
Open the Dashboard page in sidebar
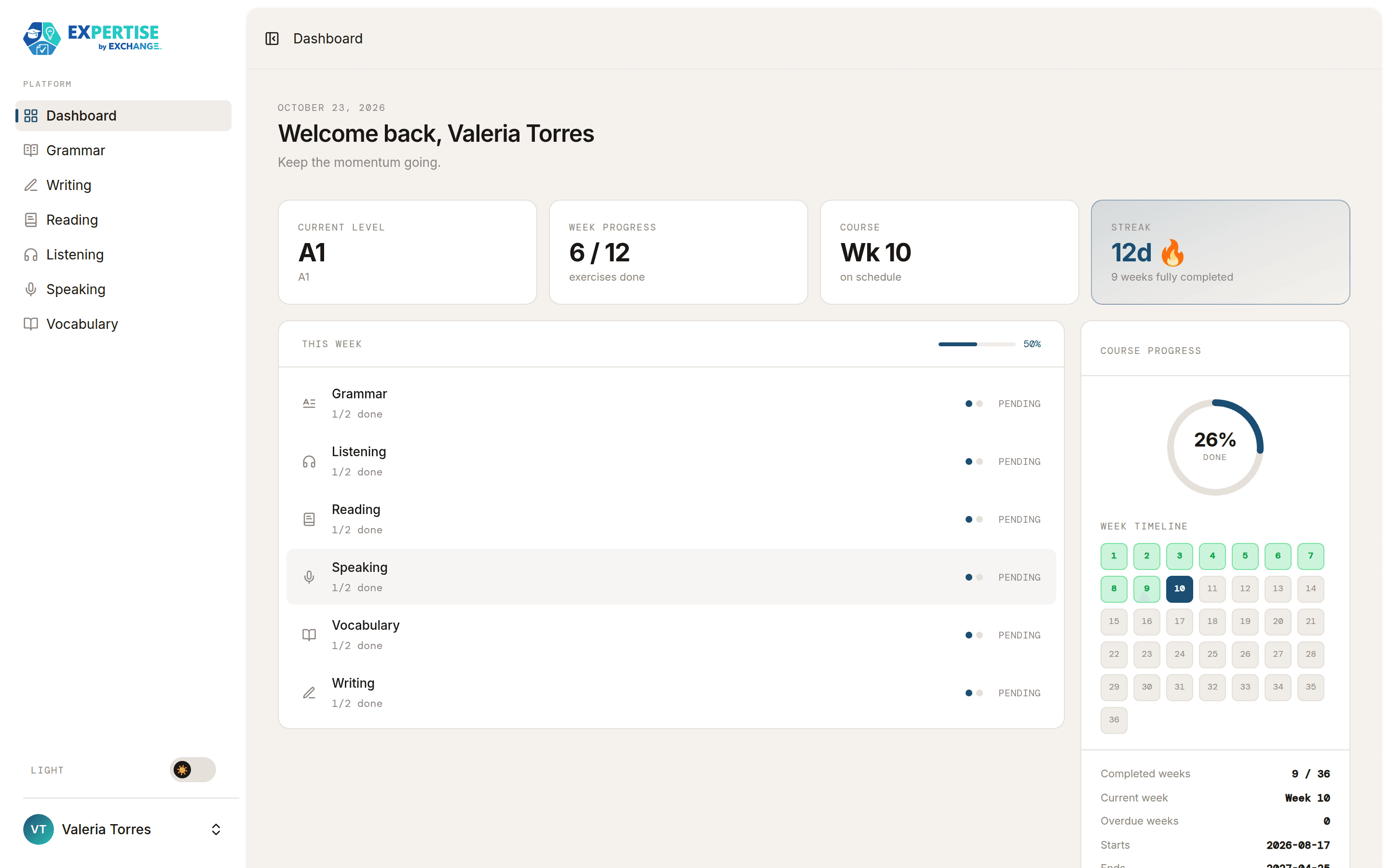[x=123, y=116]
